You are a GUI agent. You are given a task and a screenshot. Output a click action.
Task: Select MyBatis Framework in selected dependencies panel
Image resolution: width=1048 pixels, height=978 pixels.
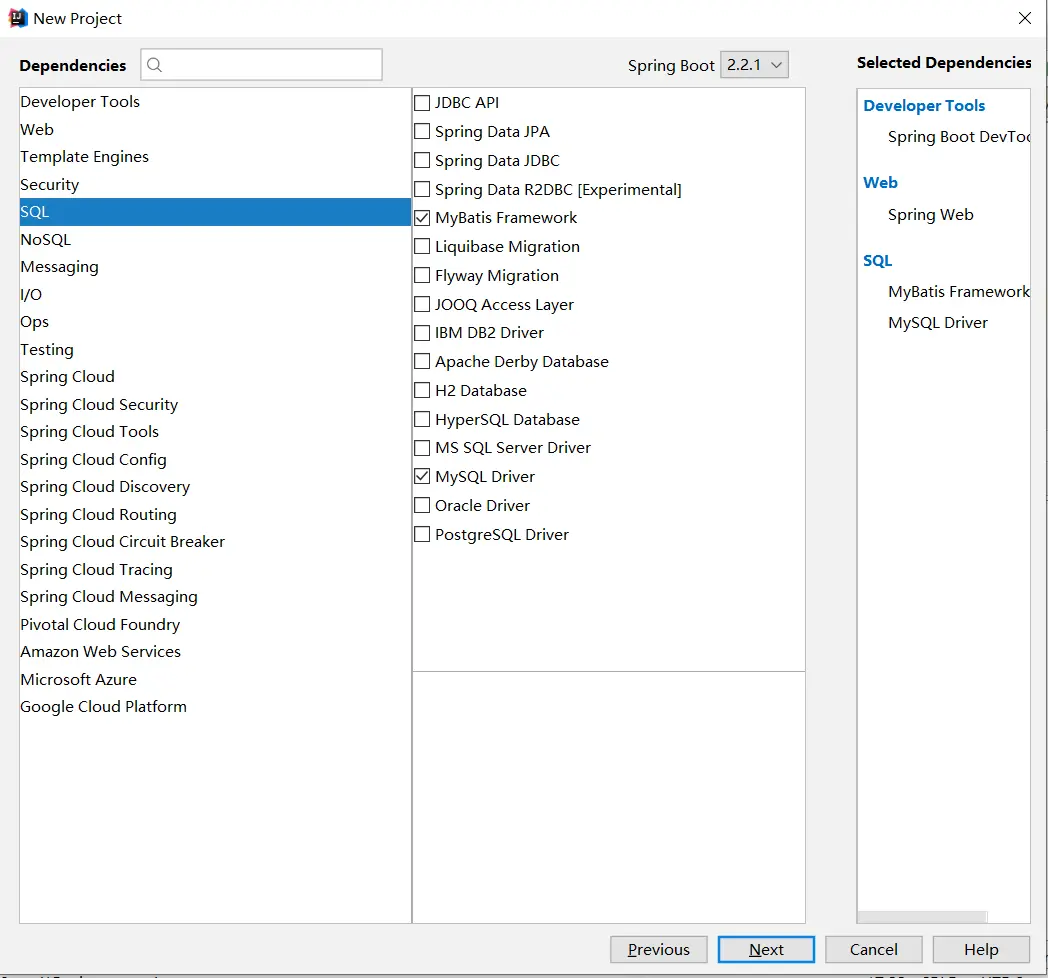pyautogui.click(x=958, y=291)
